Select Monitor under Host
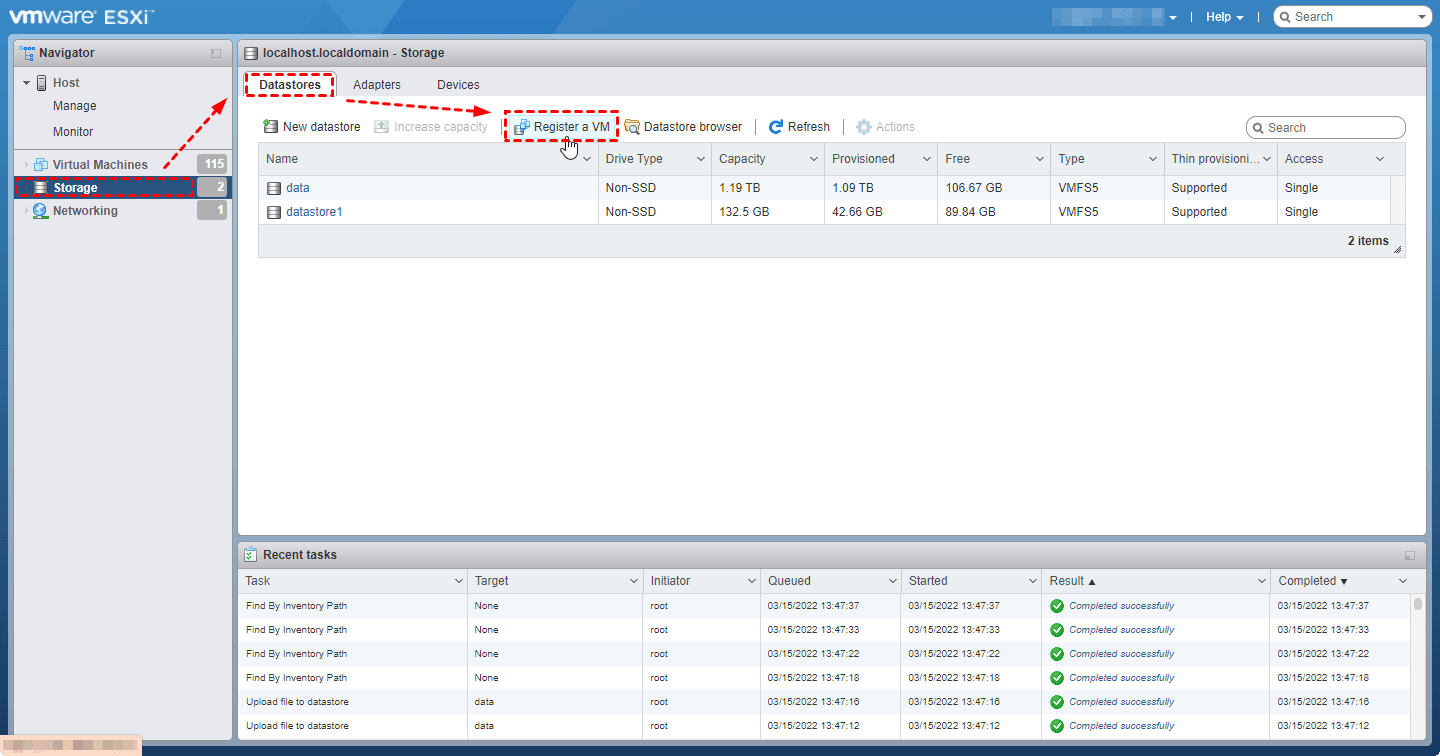Screen dimensions: 1440x756 click(73, 132)
